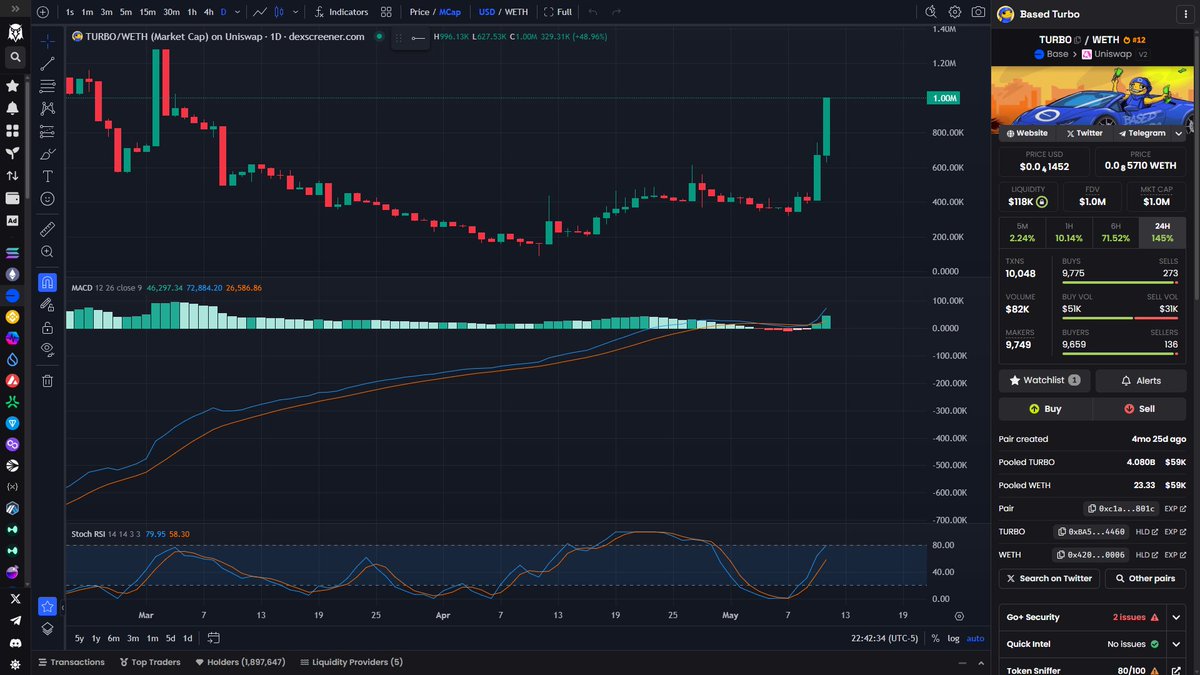Open the token Telegram link
The height and width of the screenshot is (675, 1200).
(1142, 133)
